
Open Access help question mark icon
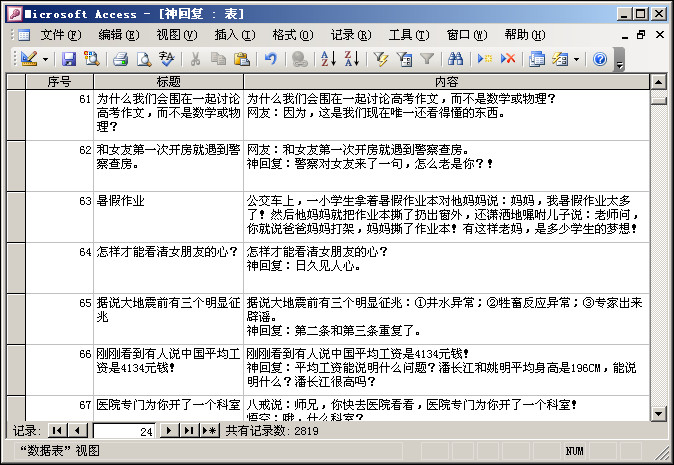coord(600,59)
